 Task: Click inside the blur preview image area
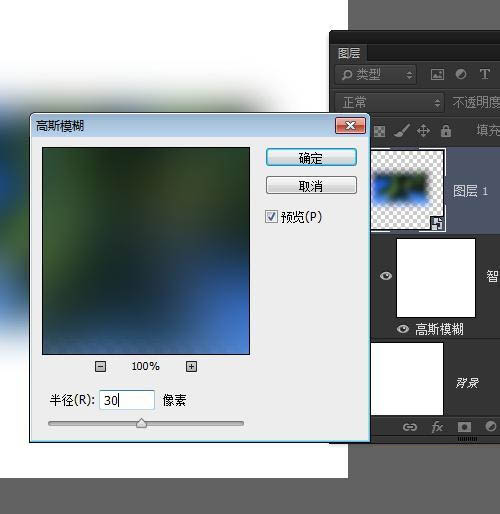(x=146, y=251)
